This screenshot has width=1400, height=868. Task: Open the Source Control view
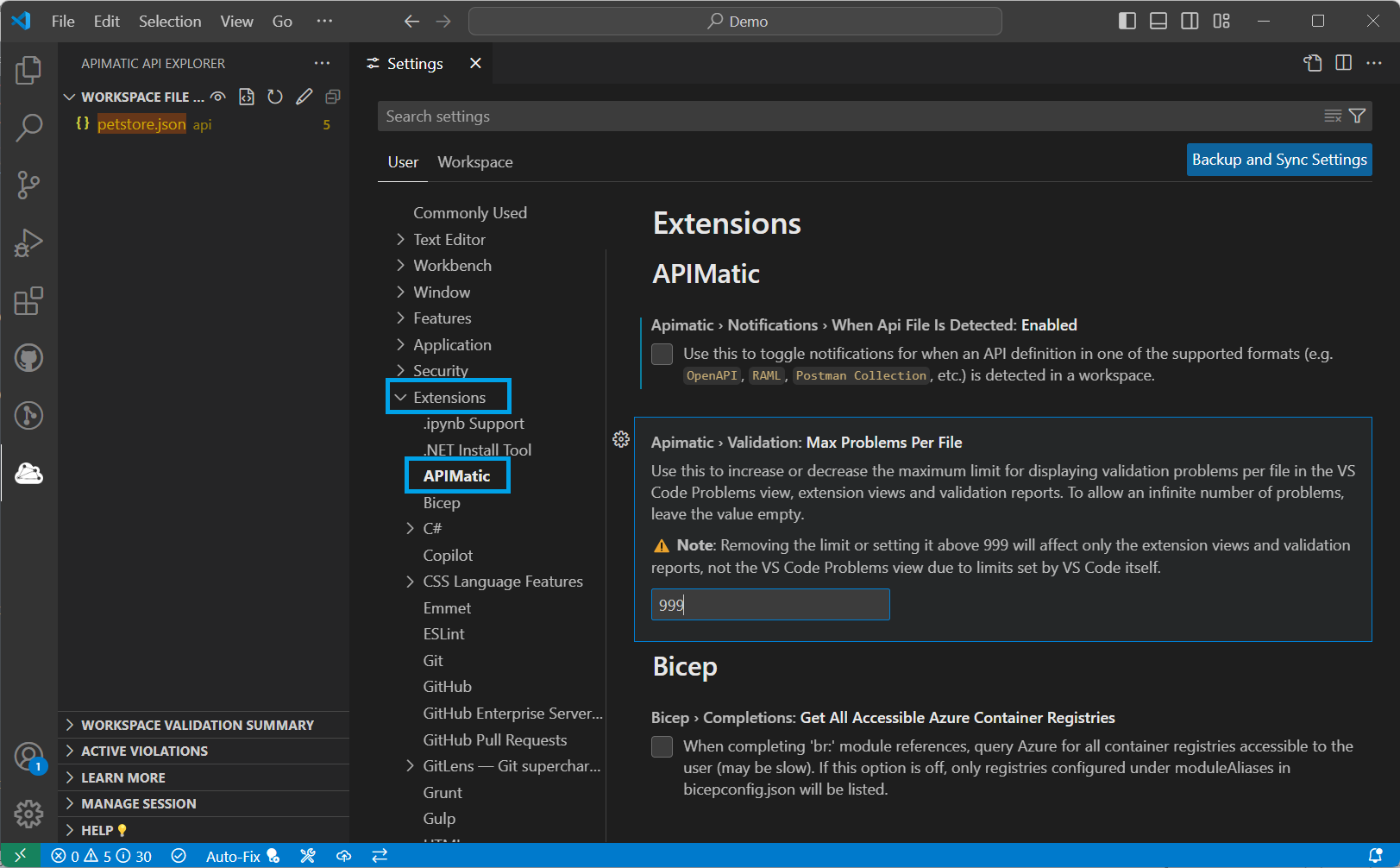(x=28, y=185)
